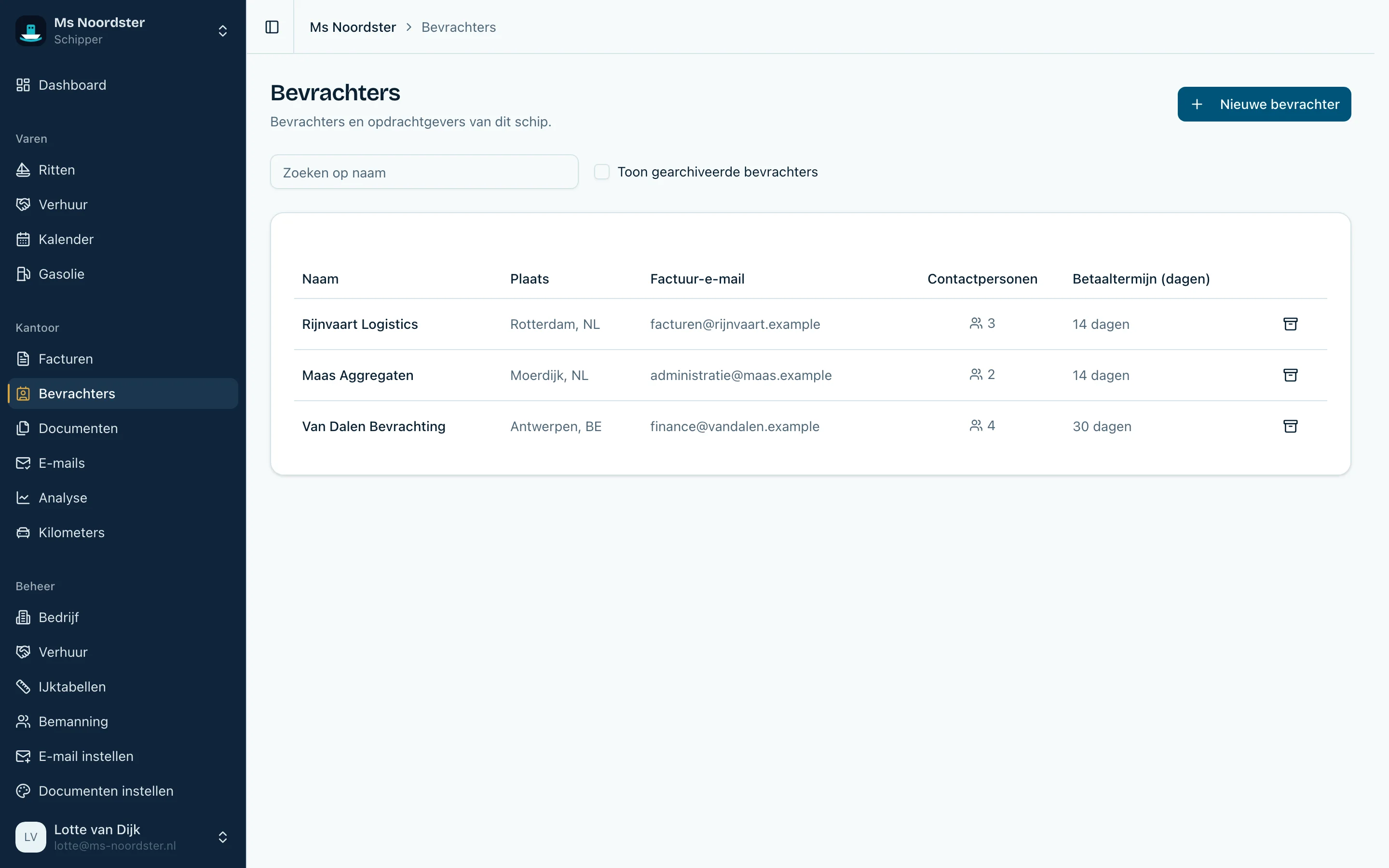Click the Bemanning people icon

pos(23,721)
